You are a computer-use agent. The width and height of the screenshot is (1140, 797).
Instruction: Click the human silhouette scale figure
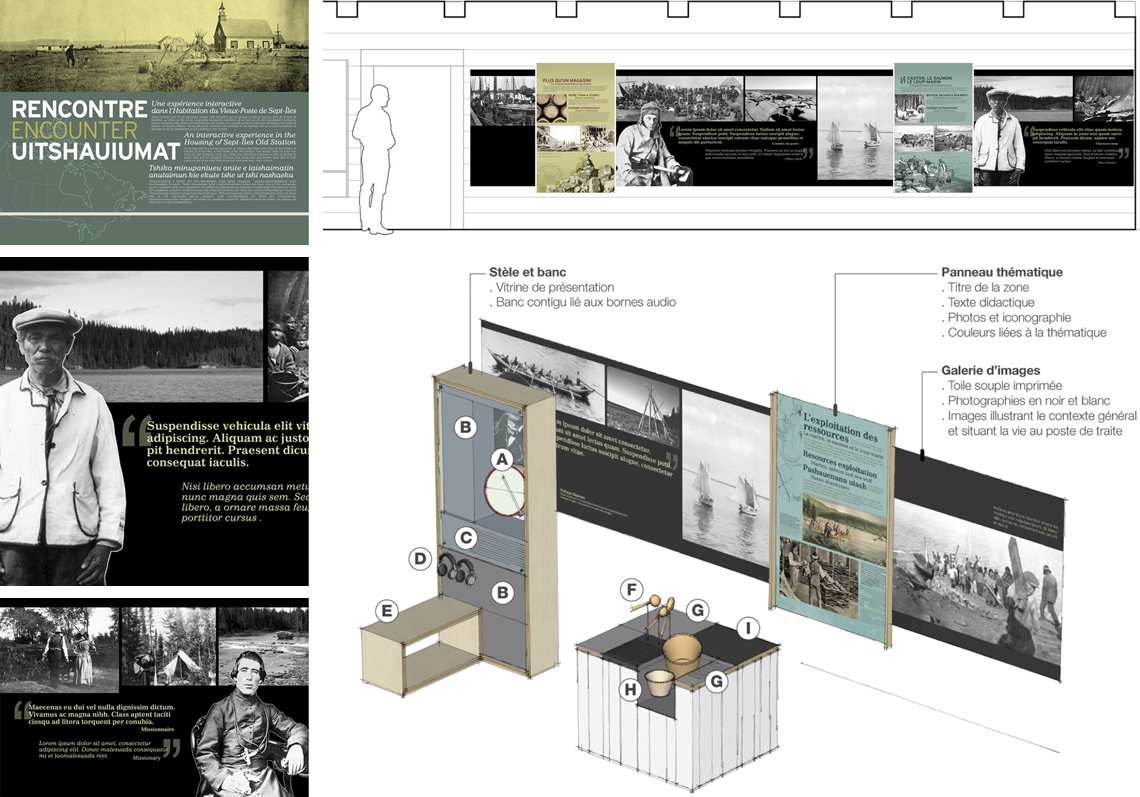[379, 157]
